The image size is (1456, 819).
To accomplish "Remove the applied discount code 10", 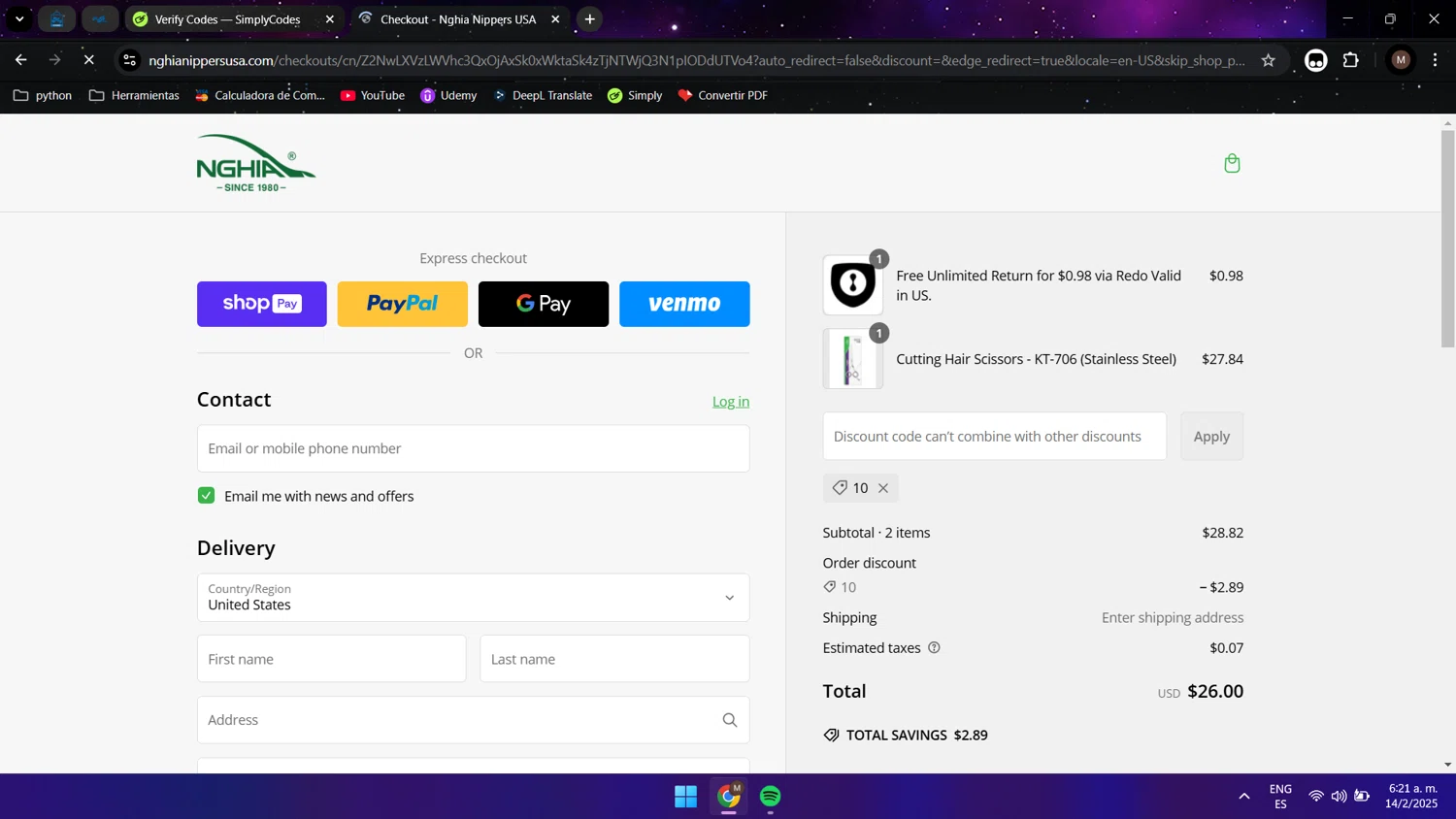I will 883,488.
